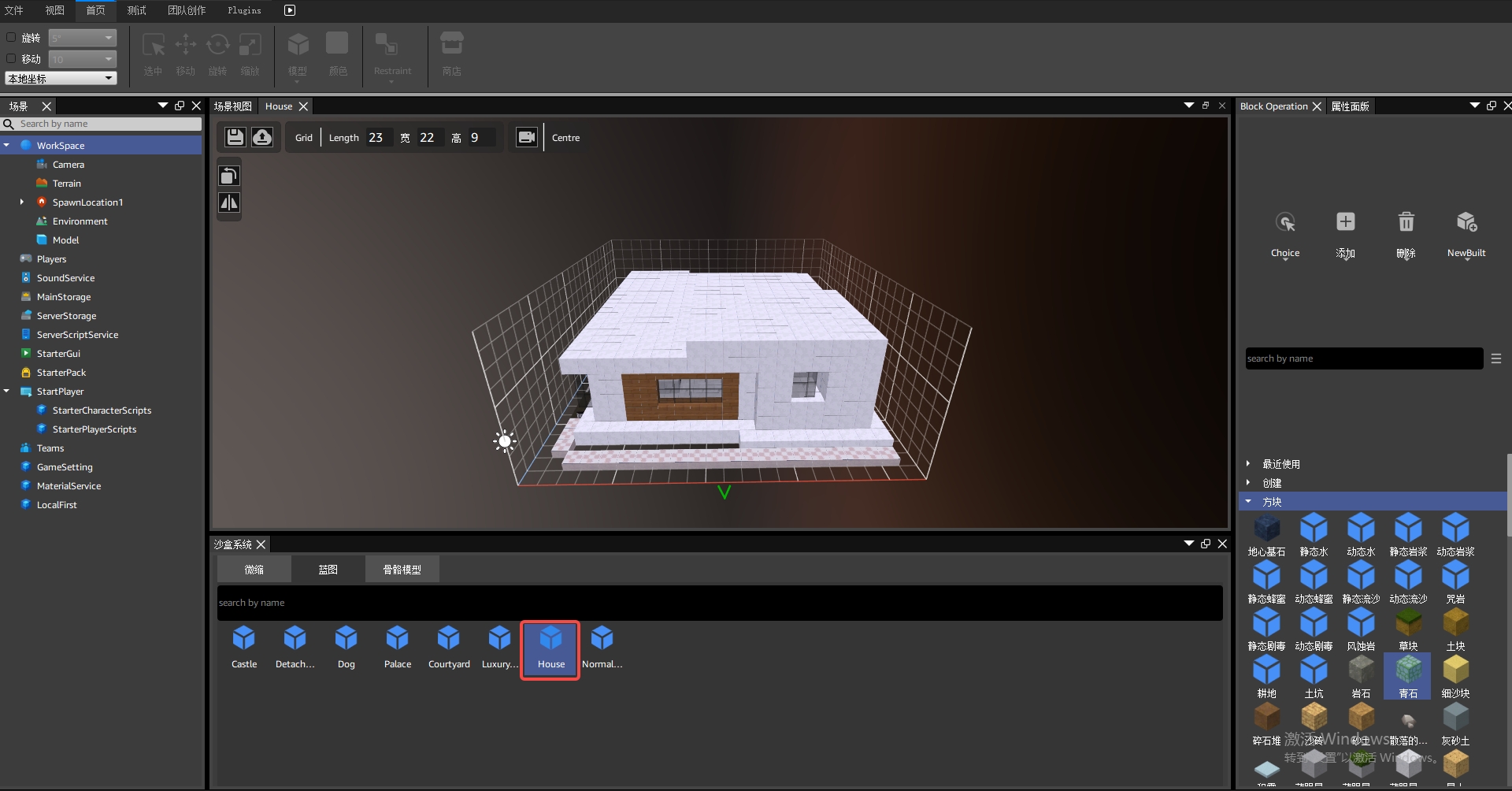Click the save icon in House editor toolbar
The width and height of the screenshot is (1512, 791).
coord(235,137)
